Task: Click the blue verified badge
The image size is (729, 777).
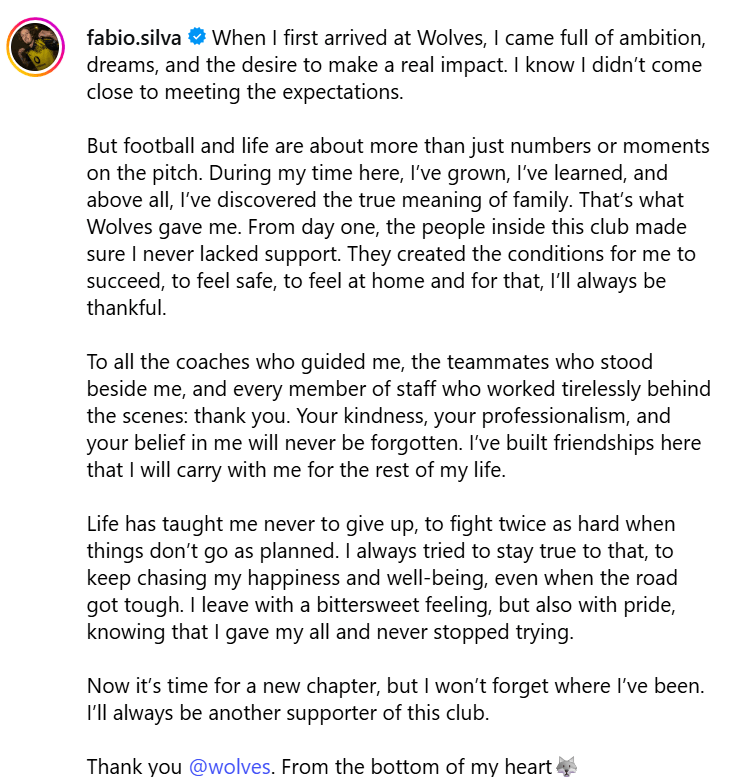Action: click(x=197, y=37)
